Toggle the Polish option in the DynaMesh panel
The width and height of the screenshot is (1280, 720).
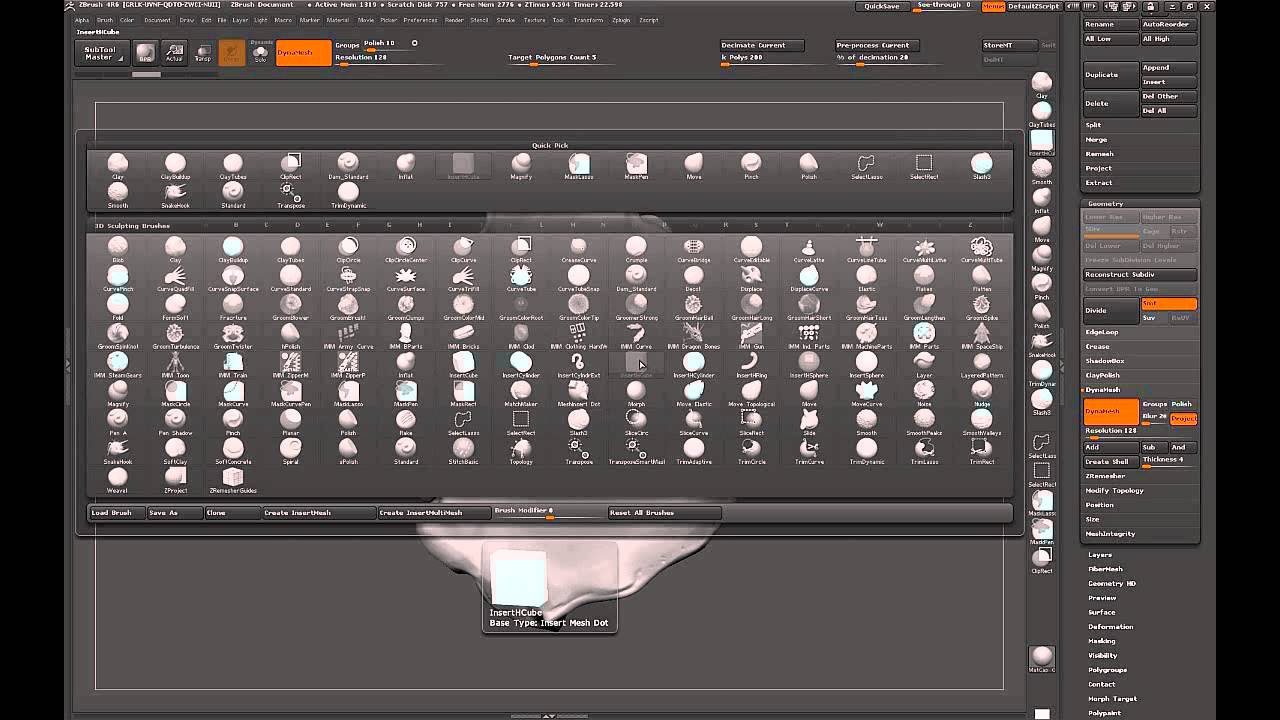click(x=1183, y=404)
